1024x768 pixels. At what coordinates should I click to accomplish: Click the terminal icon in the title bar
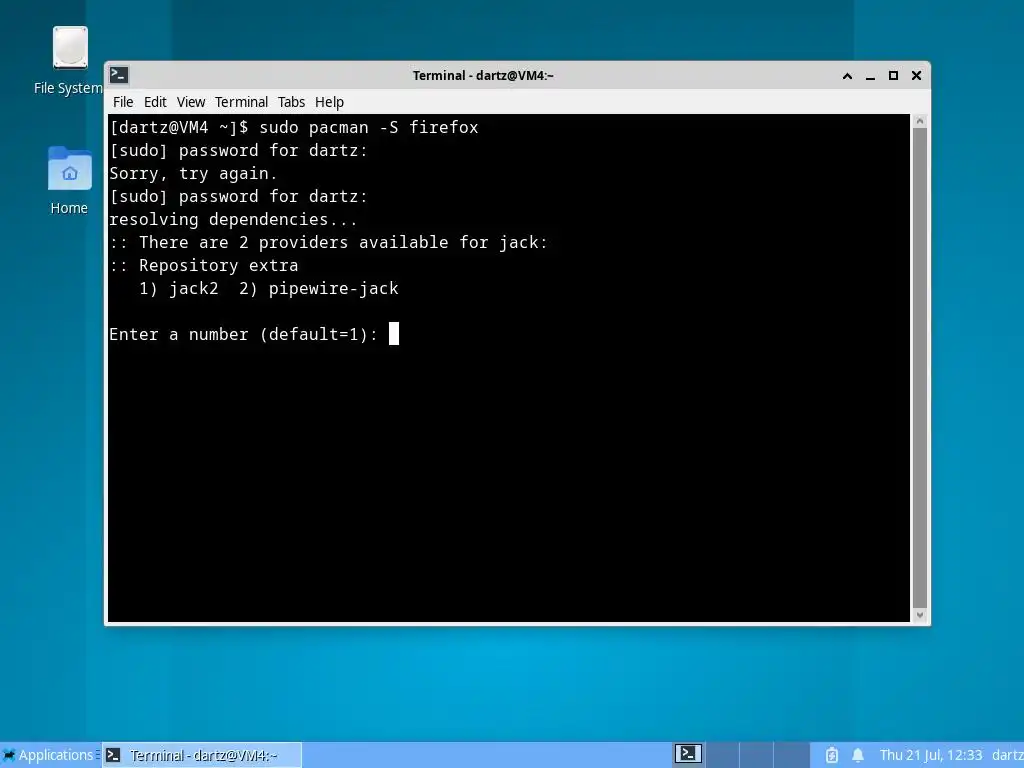(119, 75)
